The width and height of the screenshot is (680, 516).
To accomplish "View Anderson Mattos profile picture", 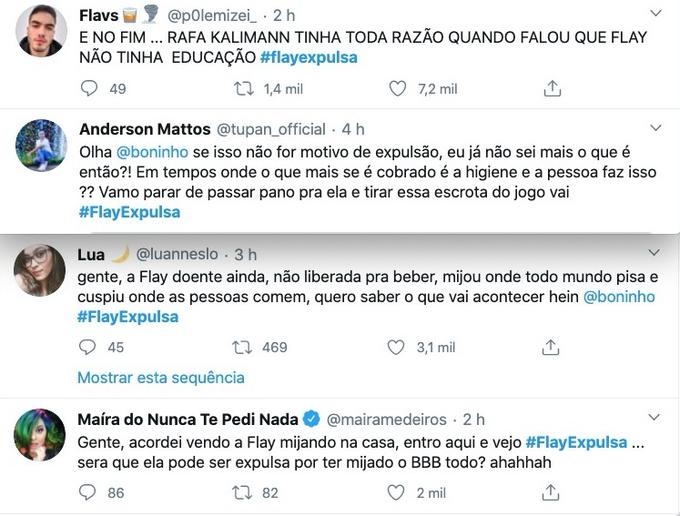I will tap(42, 146).
